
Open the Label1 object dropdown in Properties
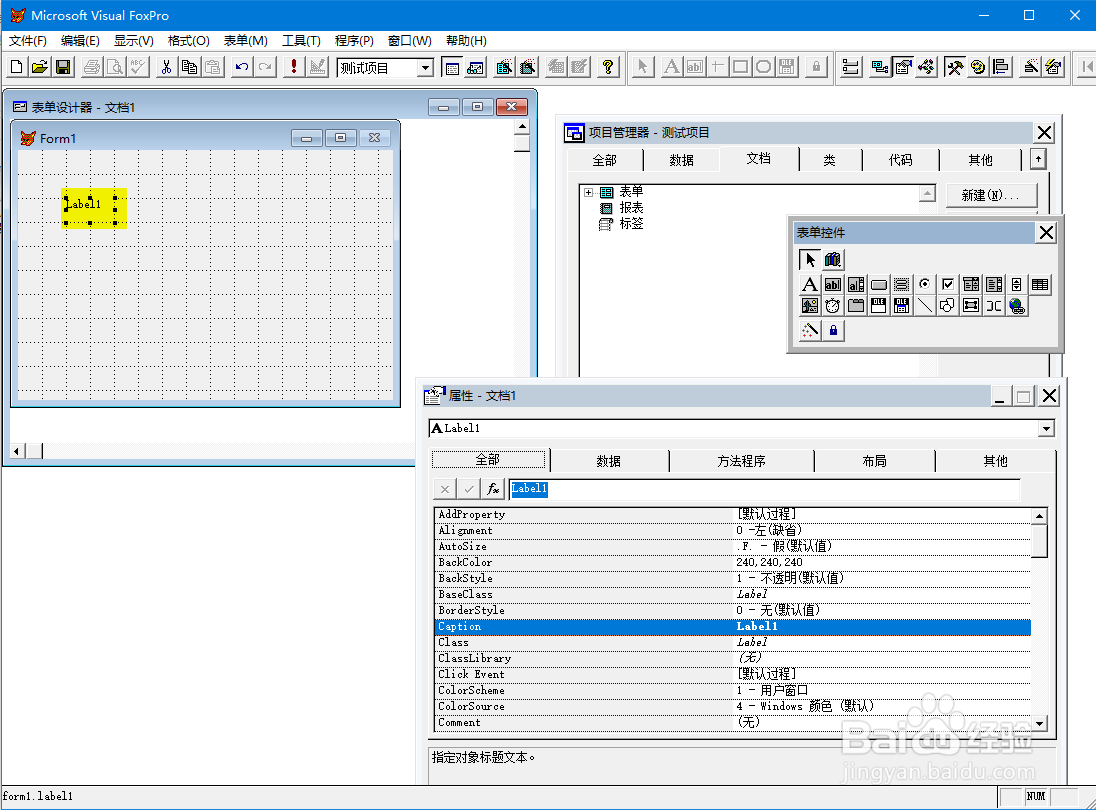pyautogui.click(x=1046, y=428)
